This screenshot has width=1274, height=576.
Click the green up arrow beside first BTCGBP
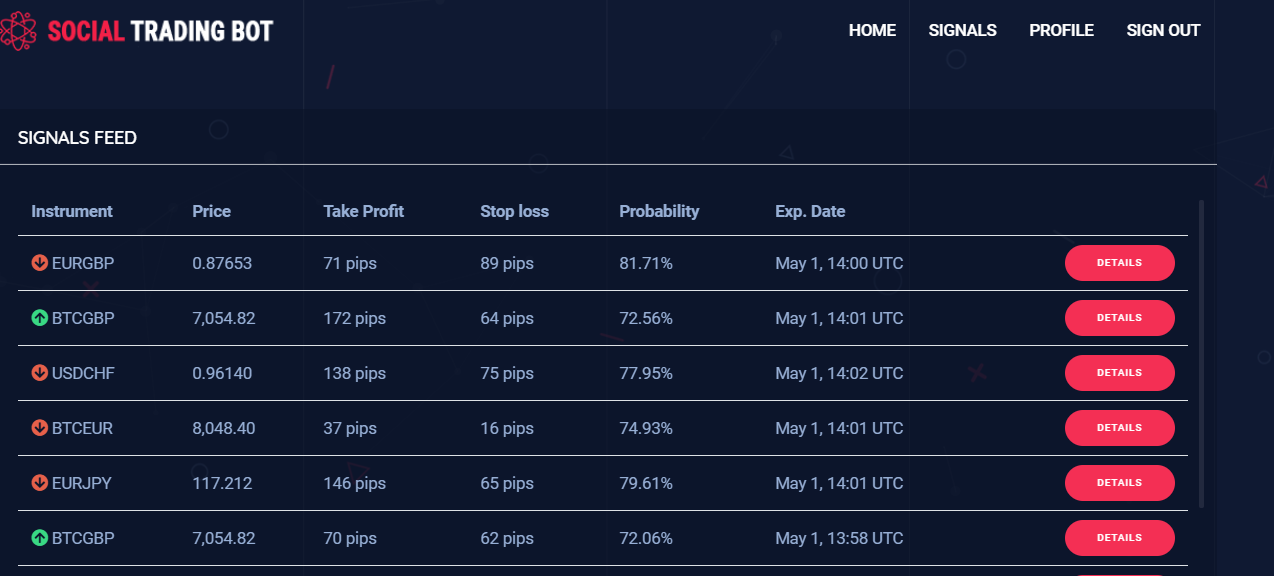[40, 318]
